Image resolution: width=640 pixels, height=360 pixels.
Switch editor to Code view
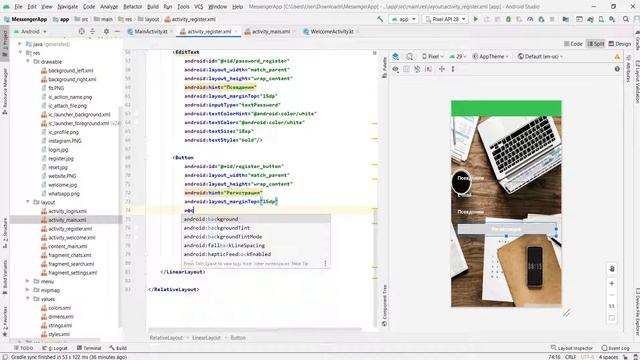click(573, 44)
